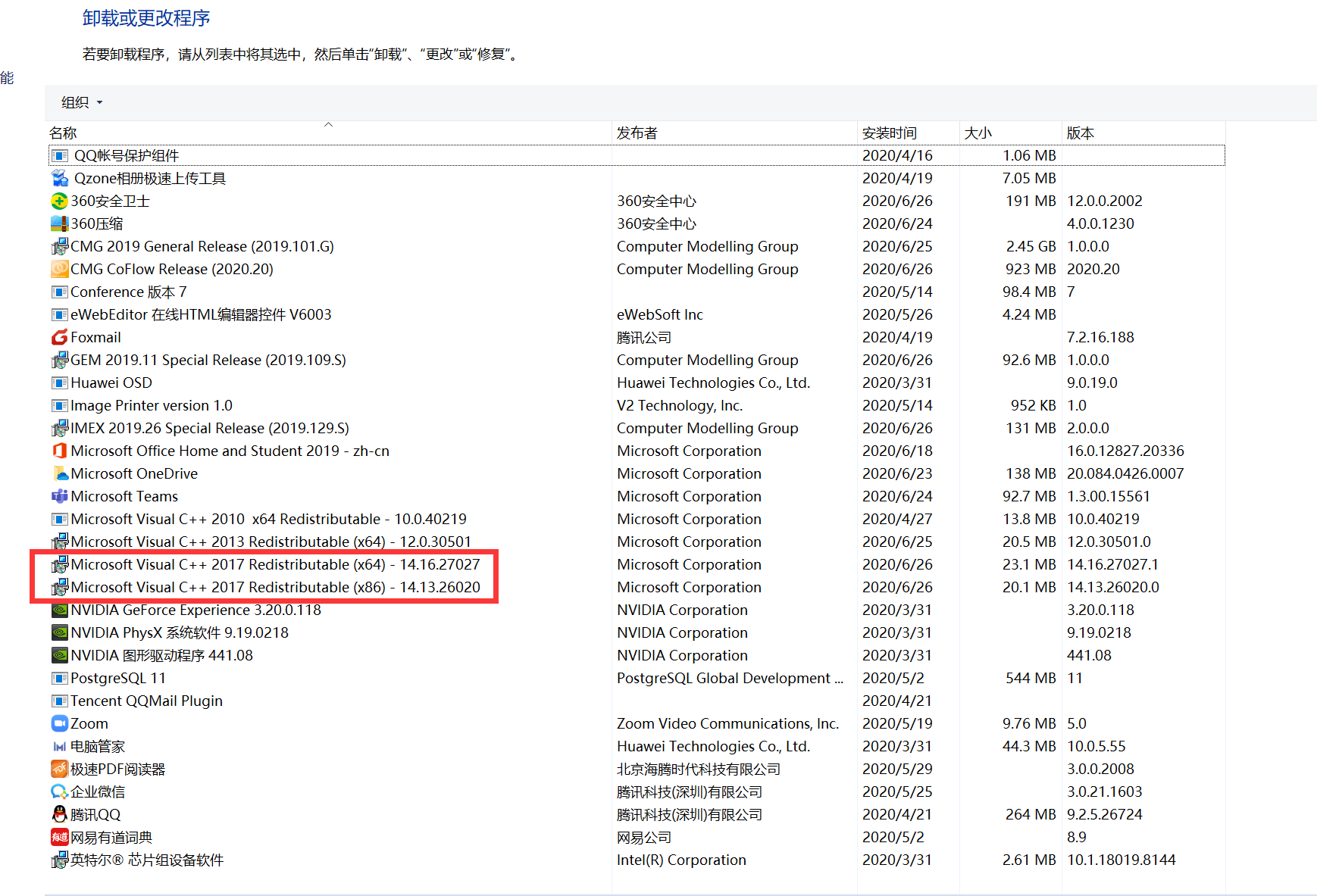
Task: Select Microsoft Visual C++ 2017 Redistributable (x64) entry
Action: click(x=275, y=564)
